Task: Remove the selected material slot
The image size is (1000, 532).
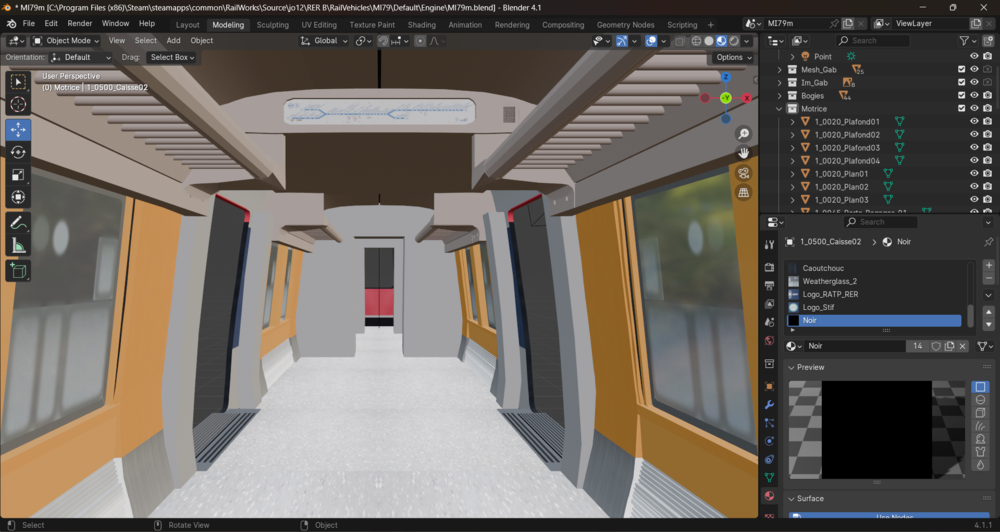Action: [989, 278]
